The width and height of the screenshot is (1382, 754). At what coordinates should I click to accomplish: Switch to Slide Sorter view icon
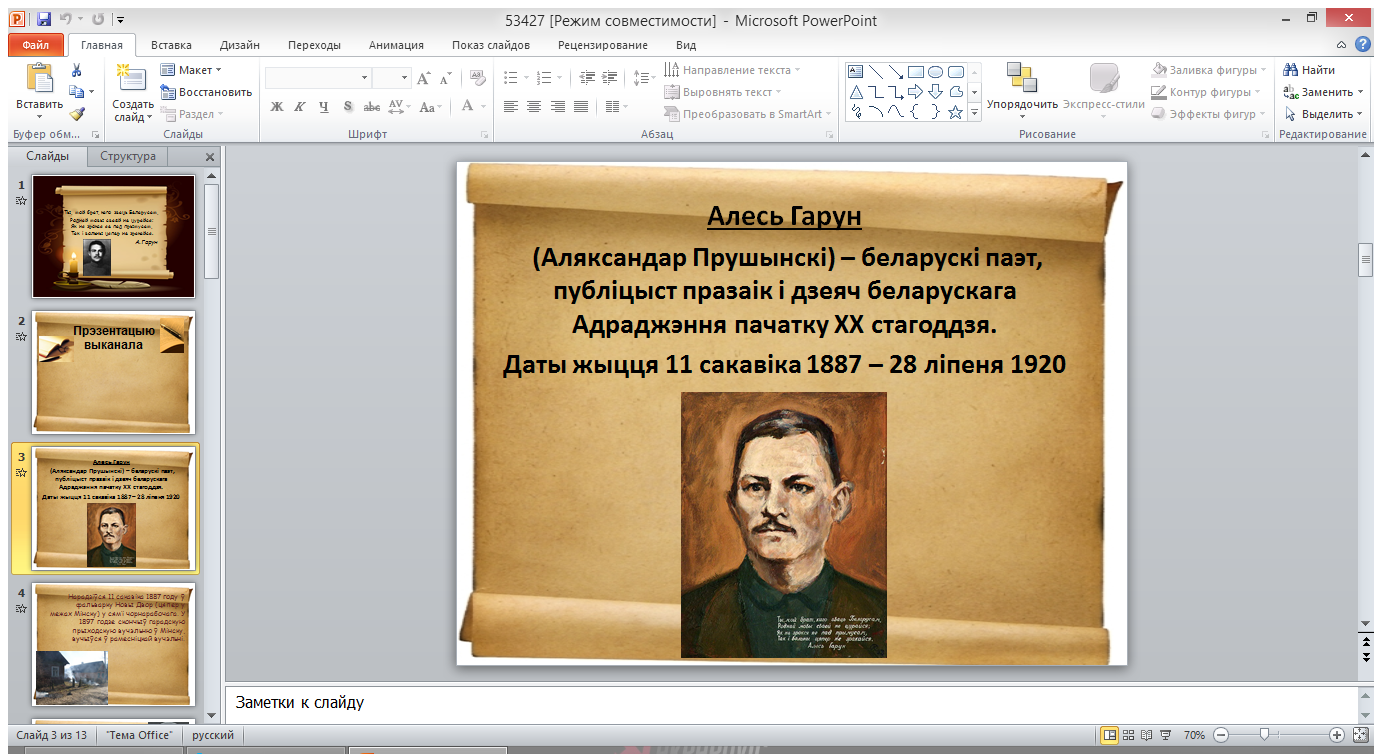point(1128,735)
